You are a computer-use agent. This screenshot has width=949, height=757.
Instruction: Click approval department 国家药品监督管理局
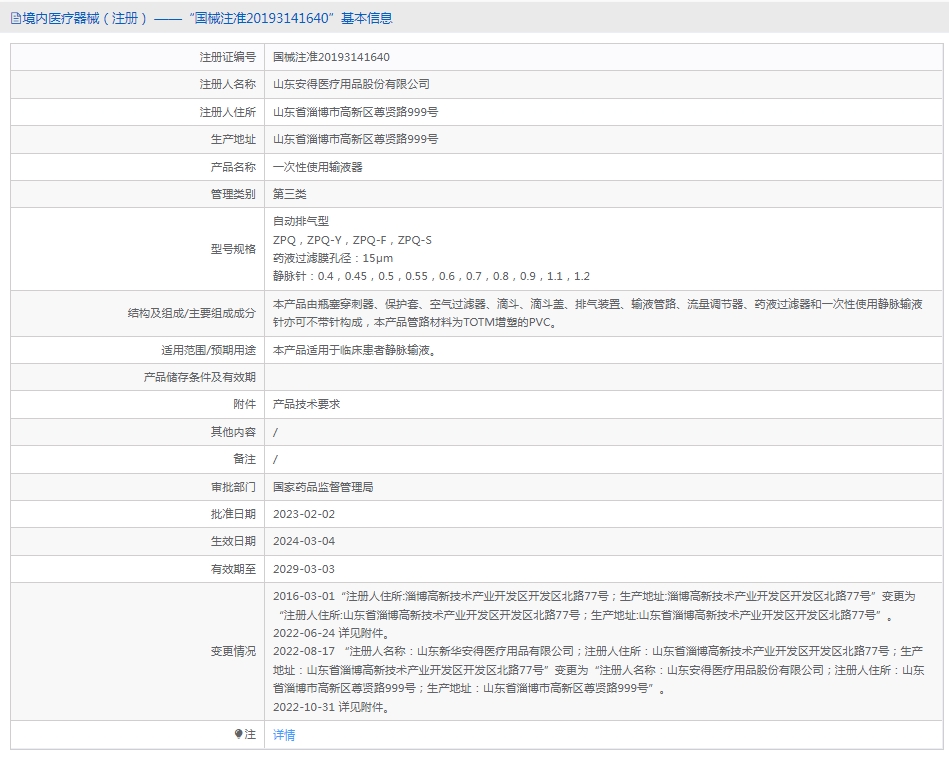point(323,487)
